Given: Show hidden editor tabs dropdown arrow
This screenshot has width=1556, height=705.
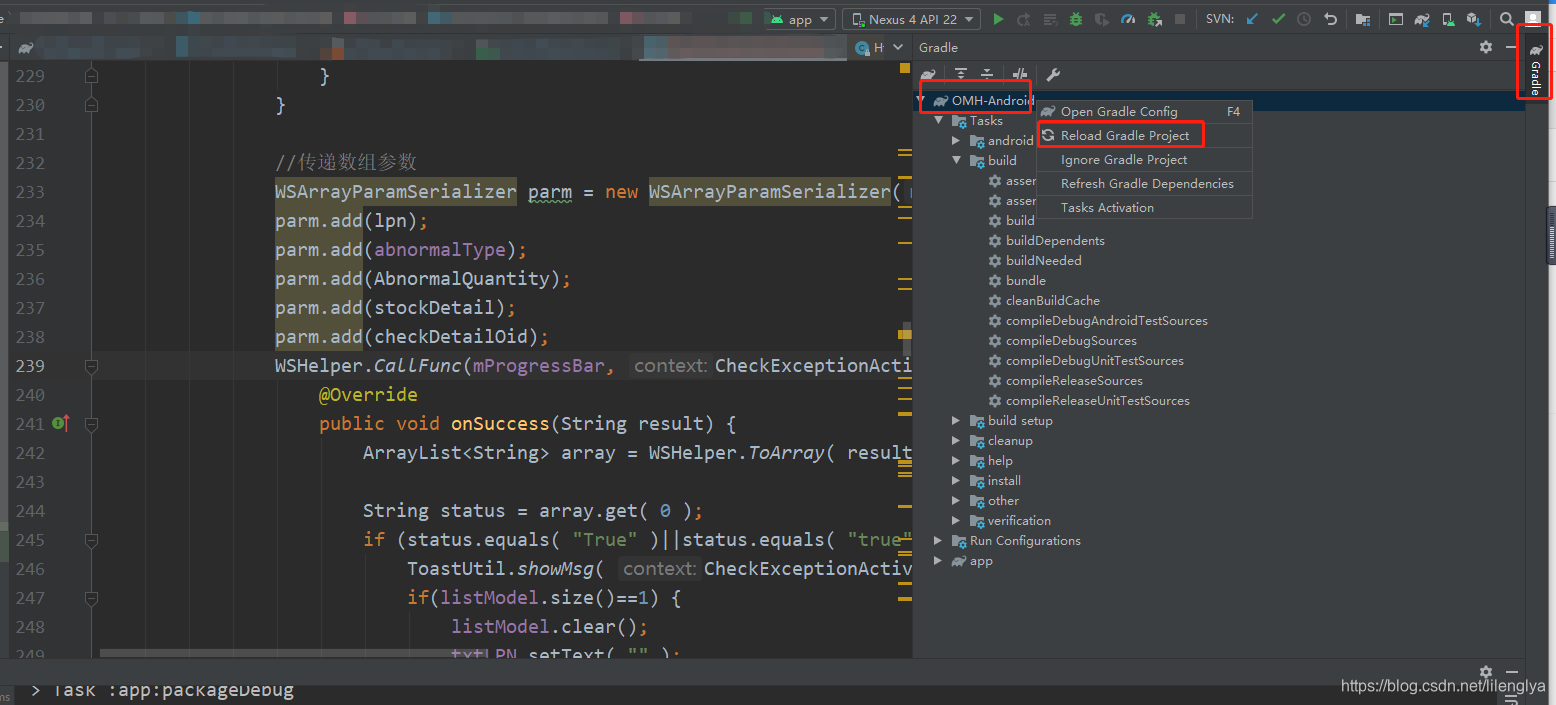Looking at the screenshot, I should pyautogui.click(x=898, y=47).
